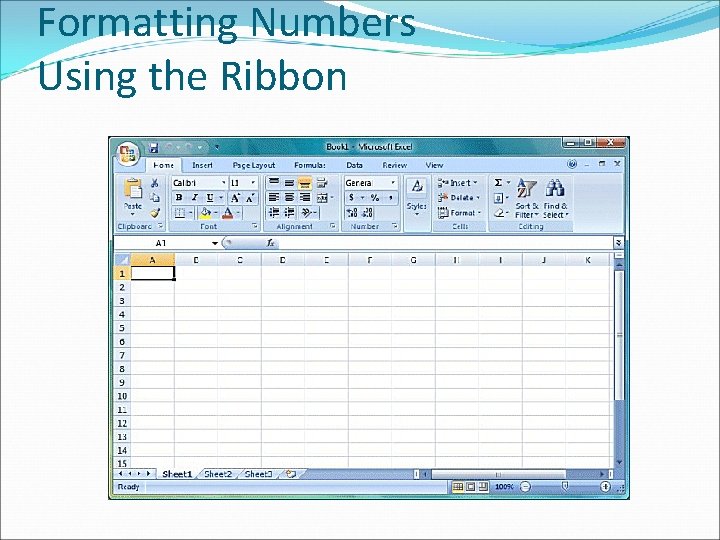The image size is (720, 540).
Task: Middle align cell contents
Action: tap(289, 183)
